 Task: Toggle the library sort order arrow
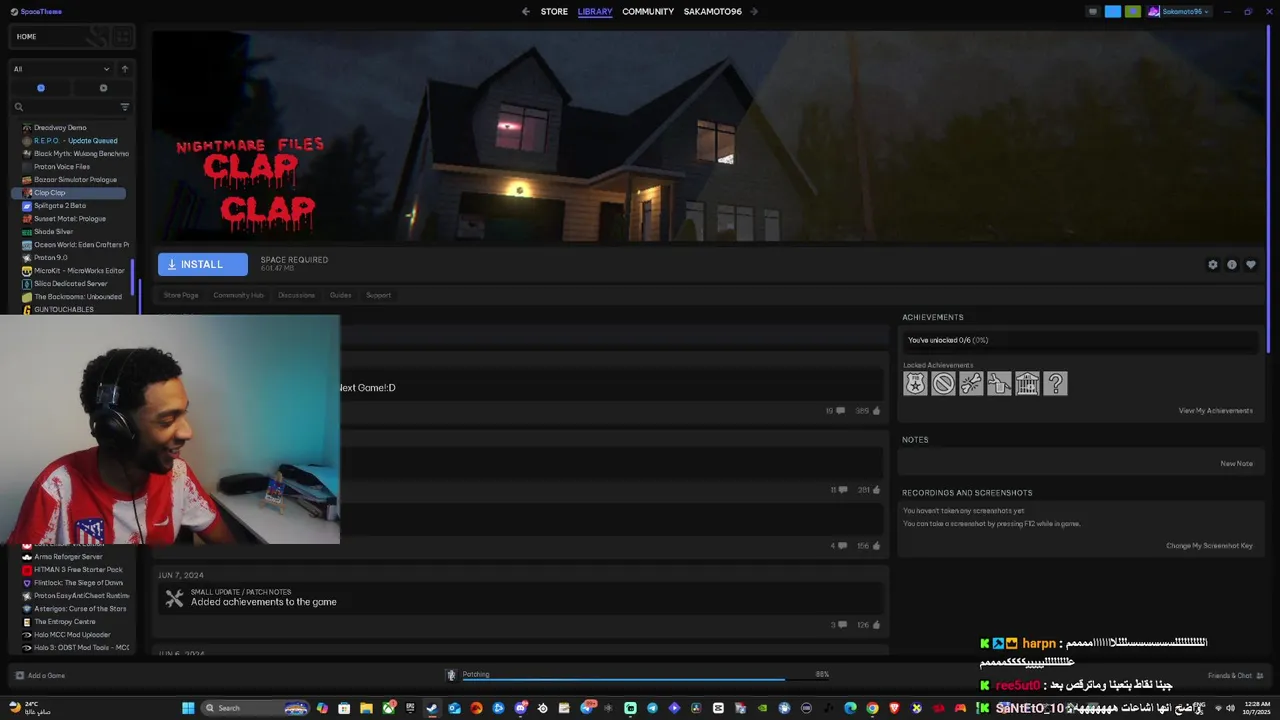point(125,69)
